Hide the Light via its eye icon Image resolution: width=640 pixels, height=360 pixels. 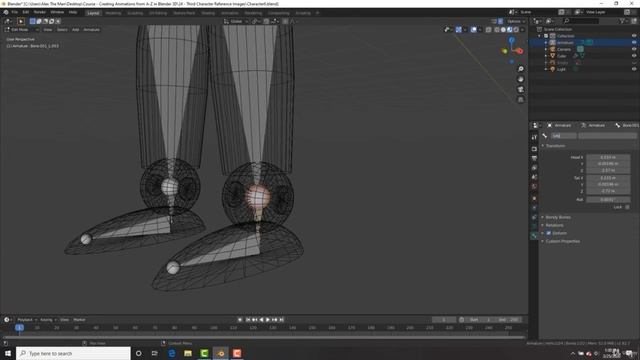634,69
